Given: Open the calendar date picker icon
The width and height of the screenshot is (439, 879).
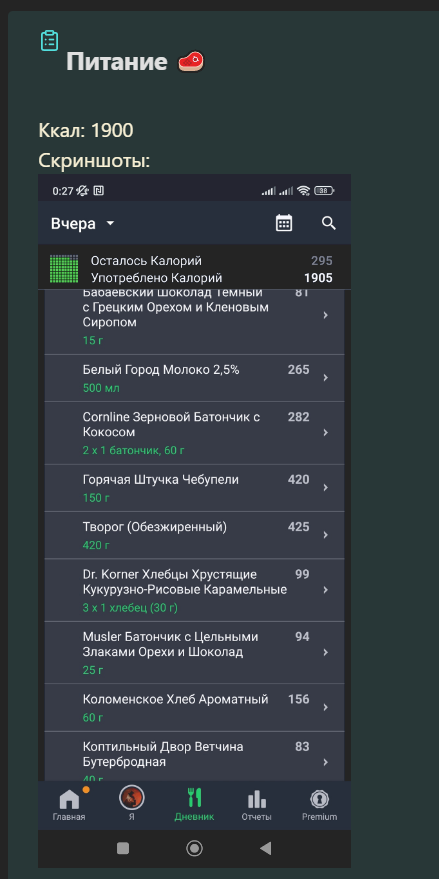Looking at the screenshot, I should pos(284,223).
